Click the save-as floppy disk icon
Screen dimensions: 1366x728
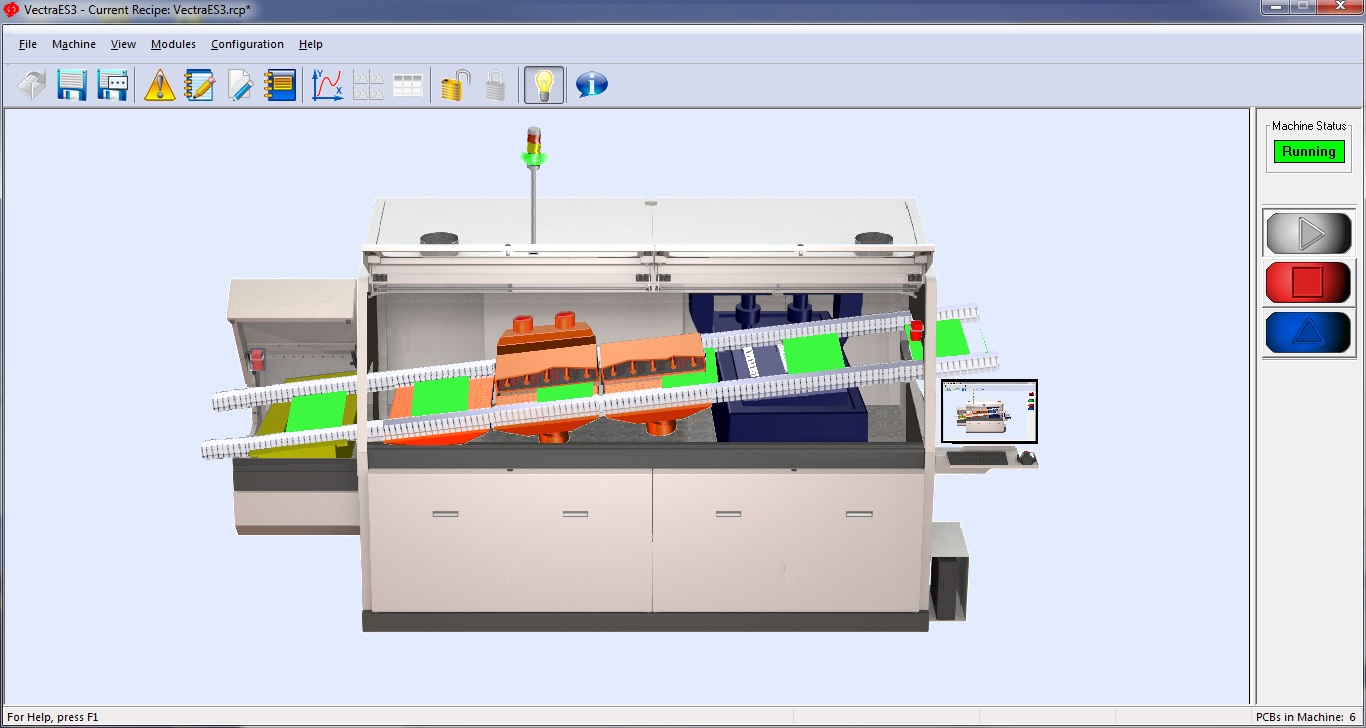point(112,85)
